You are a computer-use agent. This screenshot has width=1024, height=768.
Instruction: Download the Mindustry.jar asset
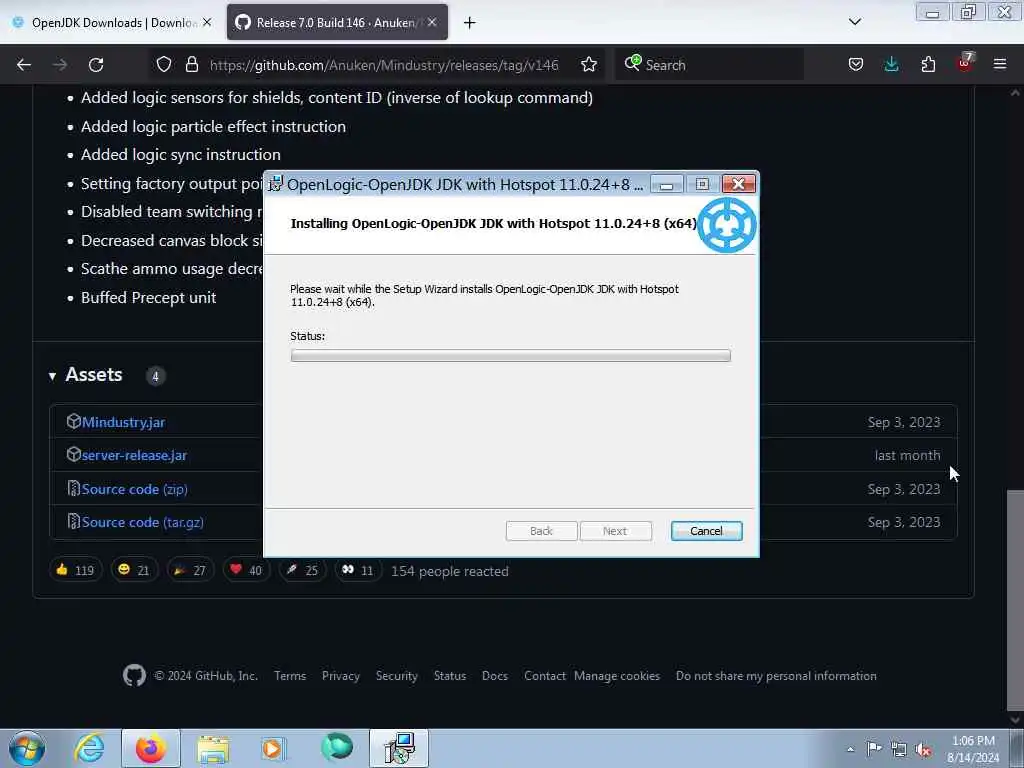pyautogui.click(x=123, y=423)
